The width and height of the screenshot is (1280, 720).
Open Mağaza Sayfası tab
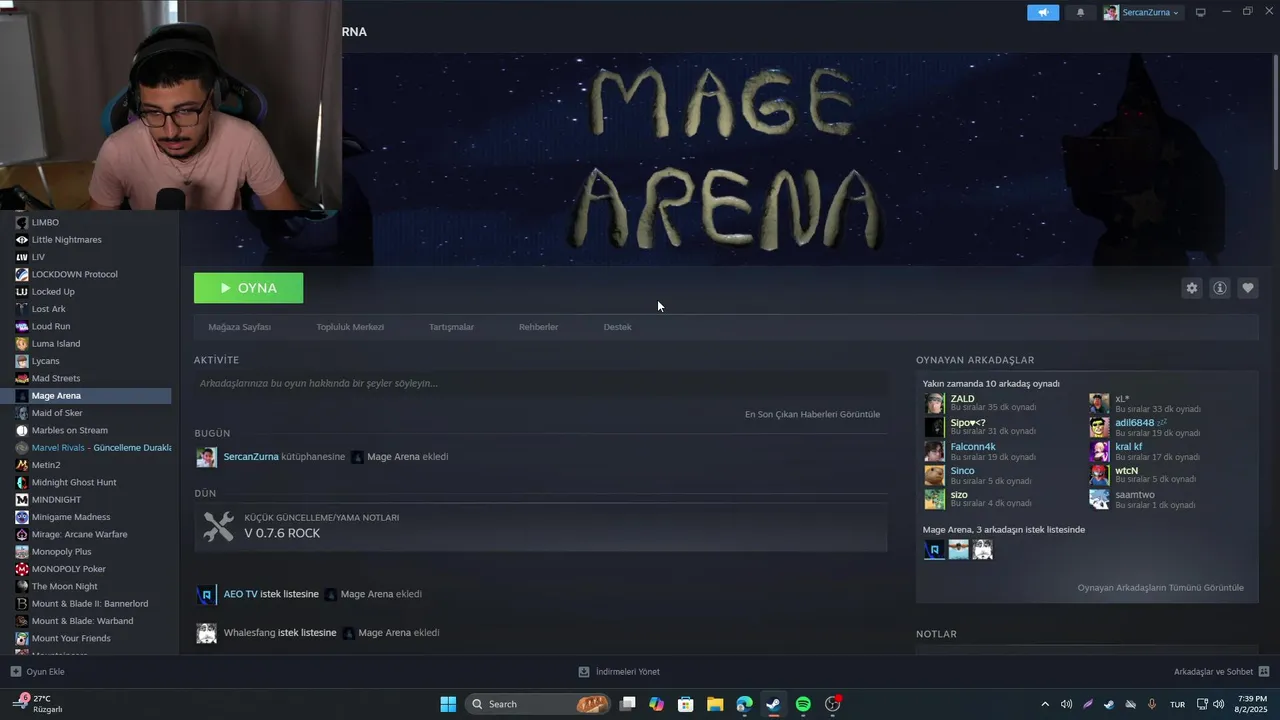point(239,327)
